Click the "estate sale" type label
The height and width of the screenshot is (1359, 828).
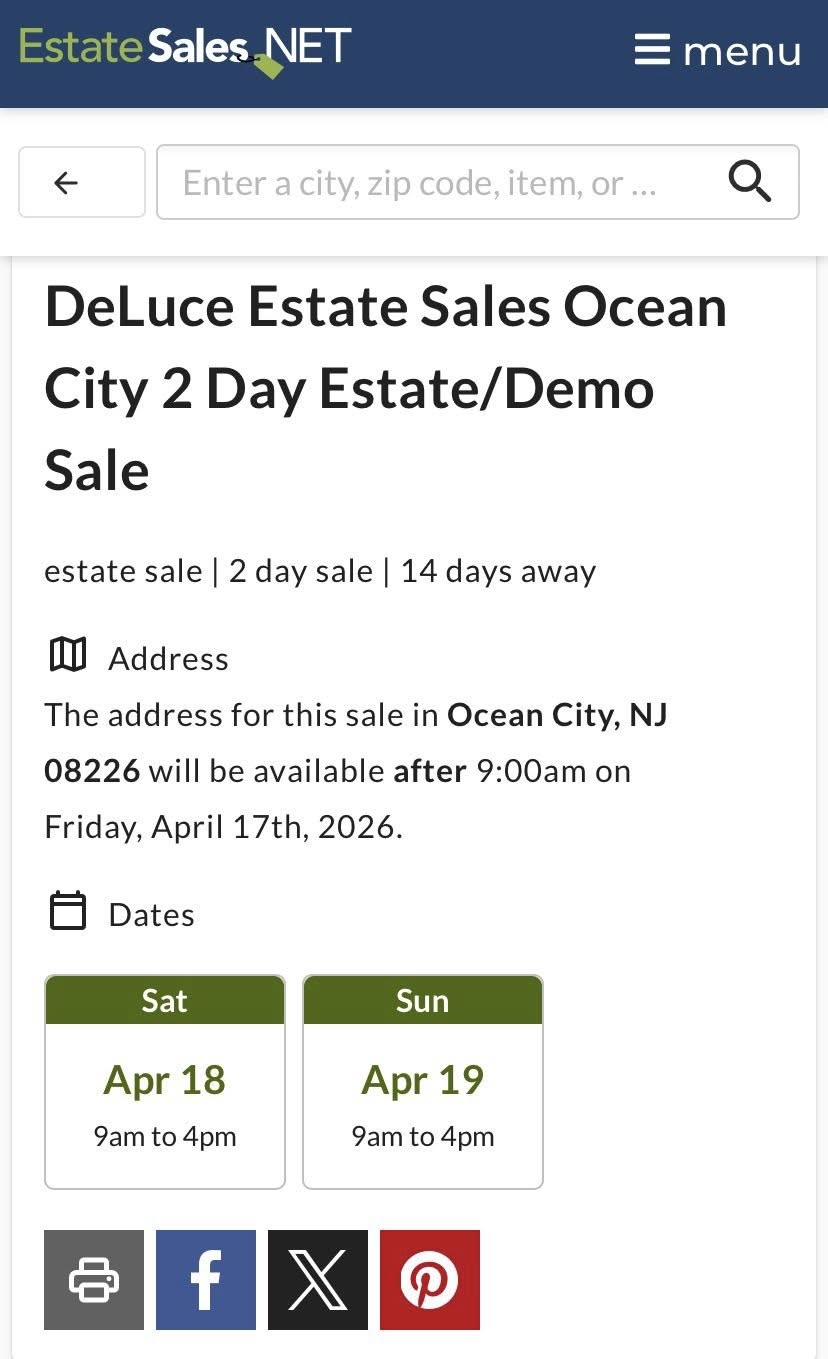click(123, 571)
